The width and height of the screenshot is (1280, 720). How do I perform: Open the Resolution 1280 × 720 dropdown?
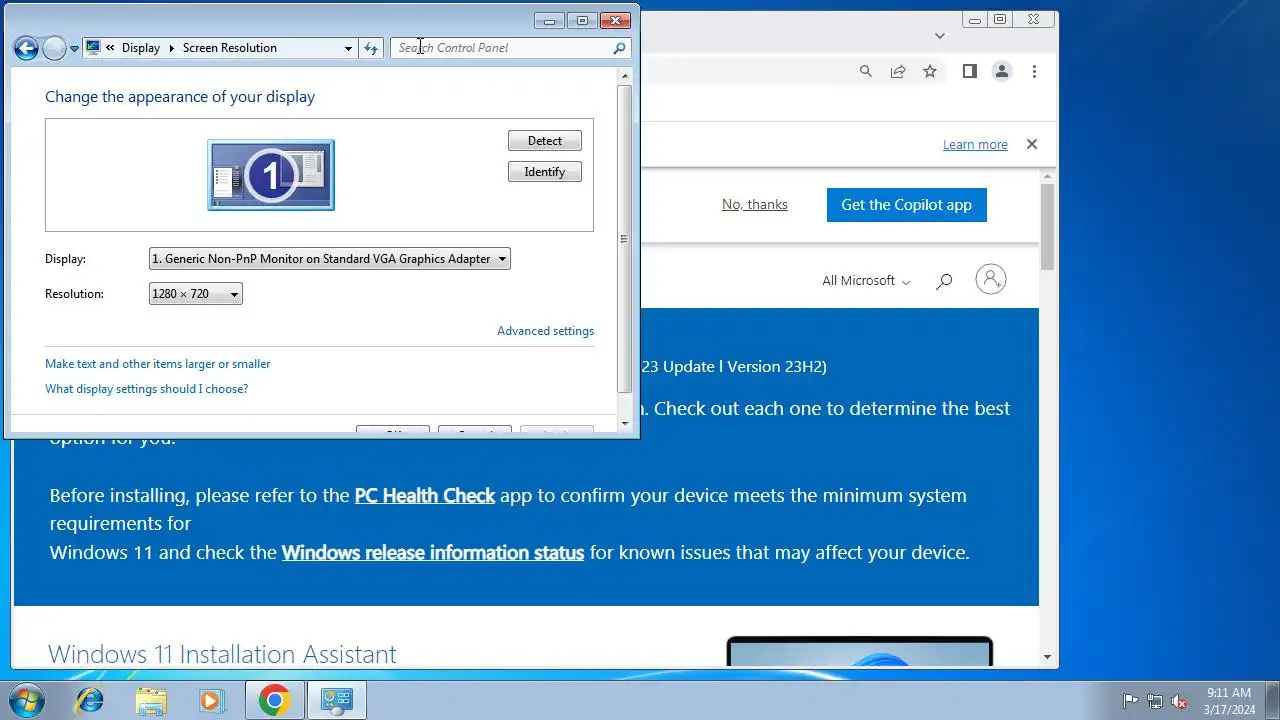195,294
